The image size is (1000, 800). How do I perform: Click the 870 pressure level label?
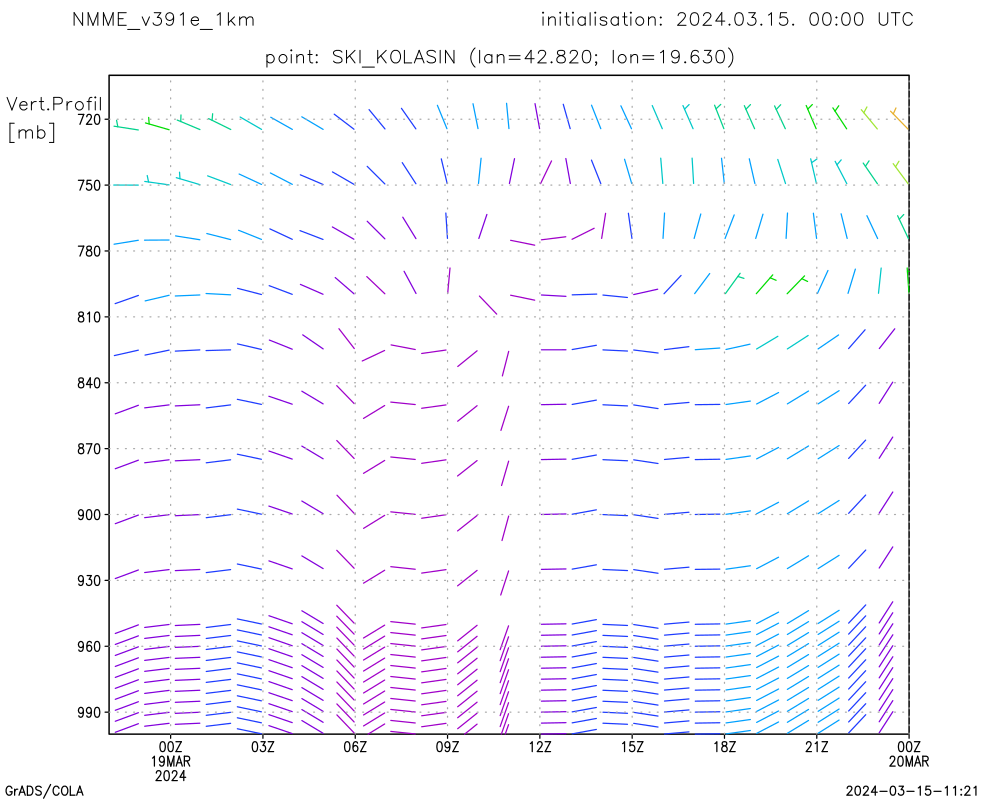pyautogui.click(x=89, y=449)
